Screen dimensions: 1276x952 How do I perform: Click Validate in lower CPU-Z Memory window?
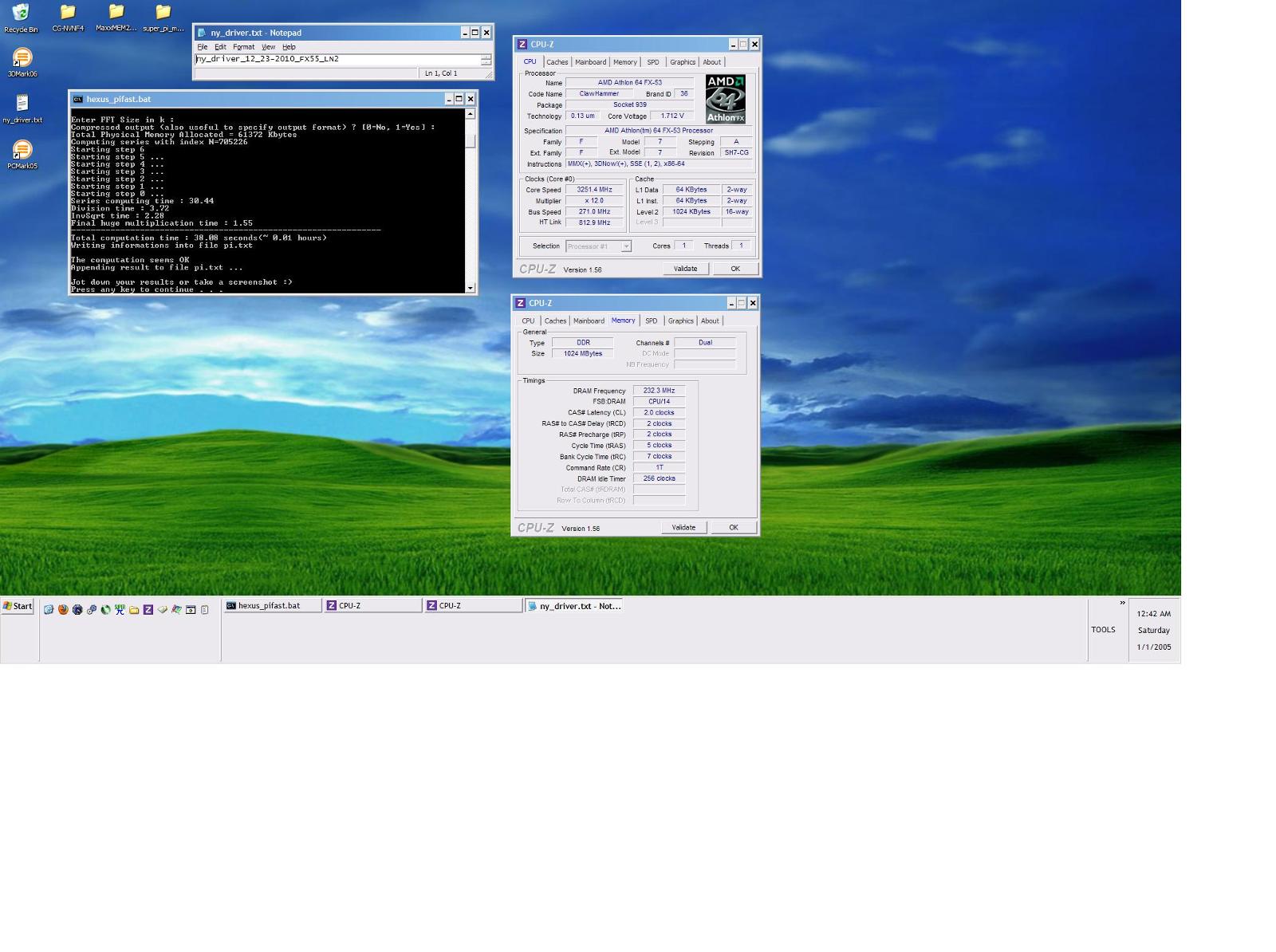pyautogui.click(x=684, y=528)
